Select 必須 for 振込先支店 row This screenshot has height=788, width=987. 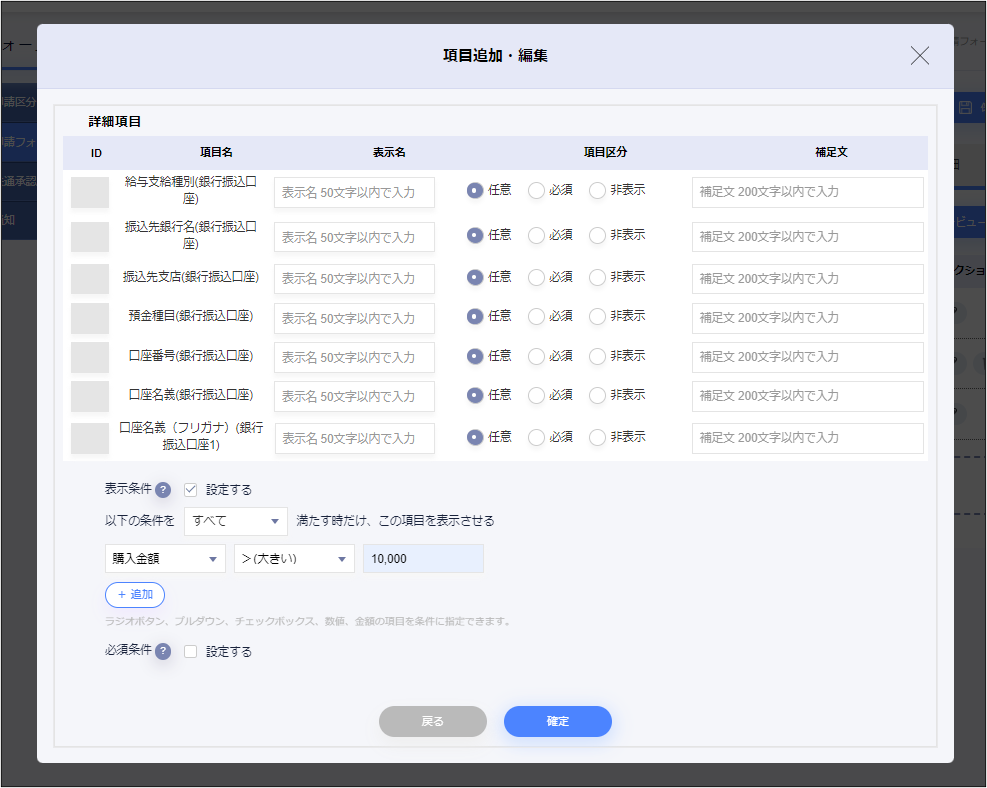coord(536,278)
